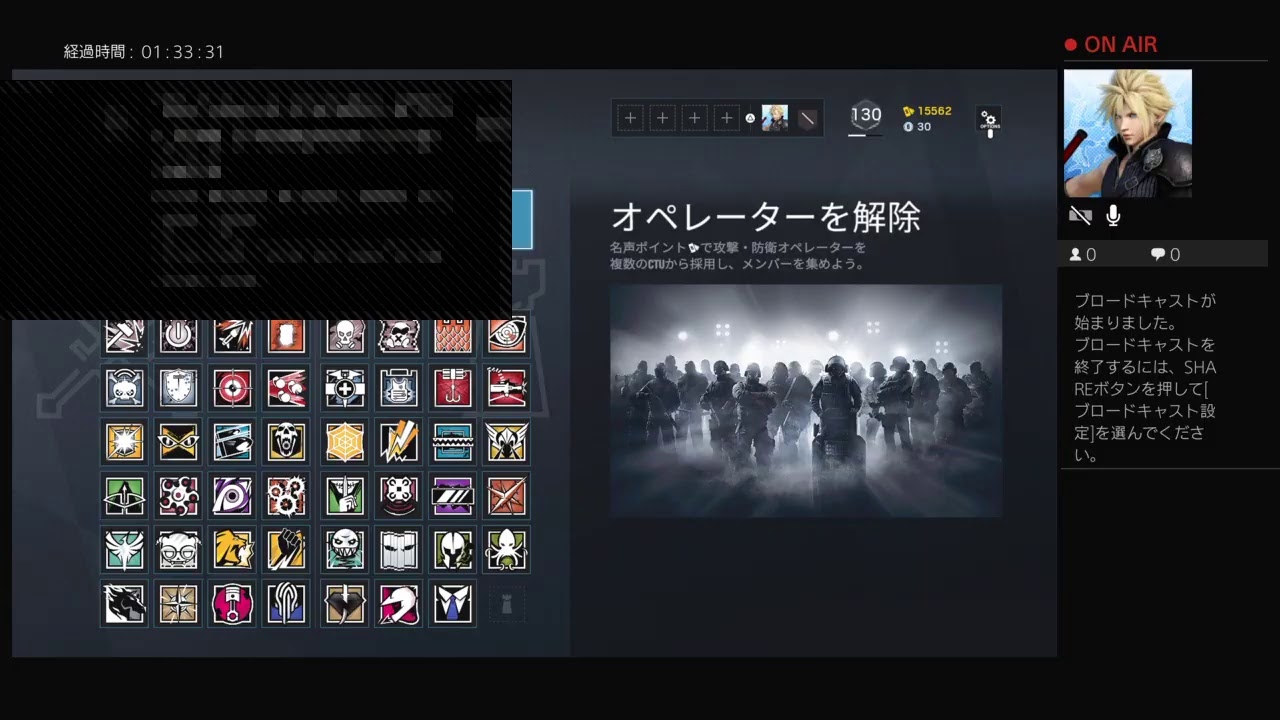Select Twitch drone skull icon
1280x720 pixels.
[125, 388]
